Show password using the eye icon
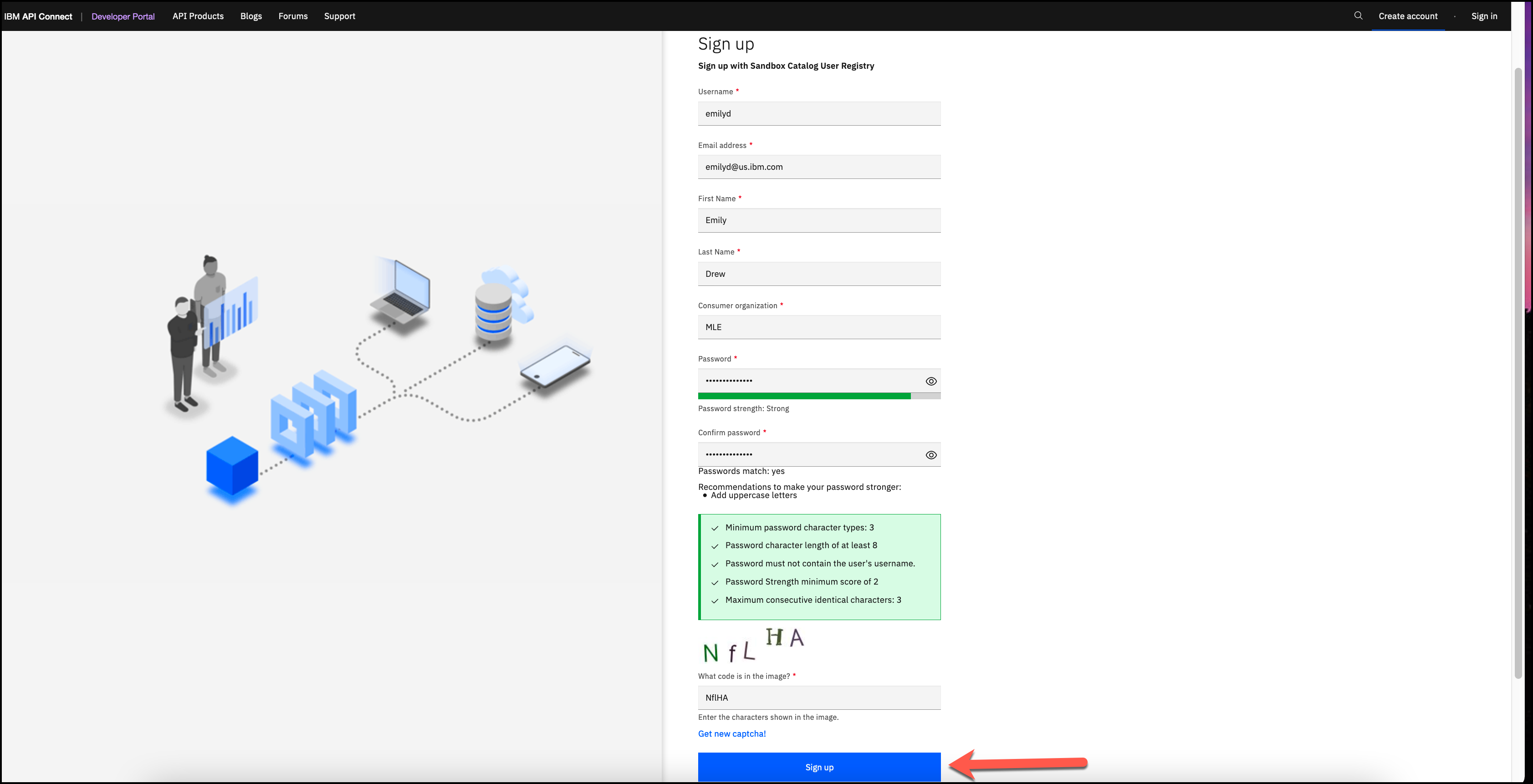 click(x=931, y=381)
